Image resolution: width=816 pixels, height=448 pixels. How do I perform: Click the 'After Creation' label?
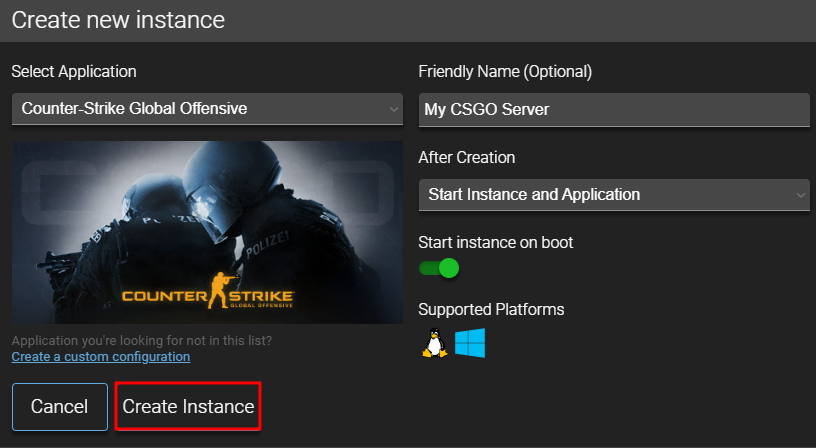pyautogui.click(x=467, y=158)
